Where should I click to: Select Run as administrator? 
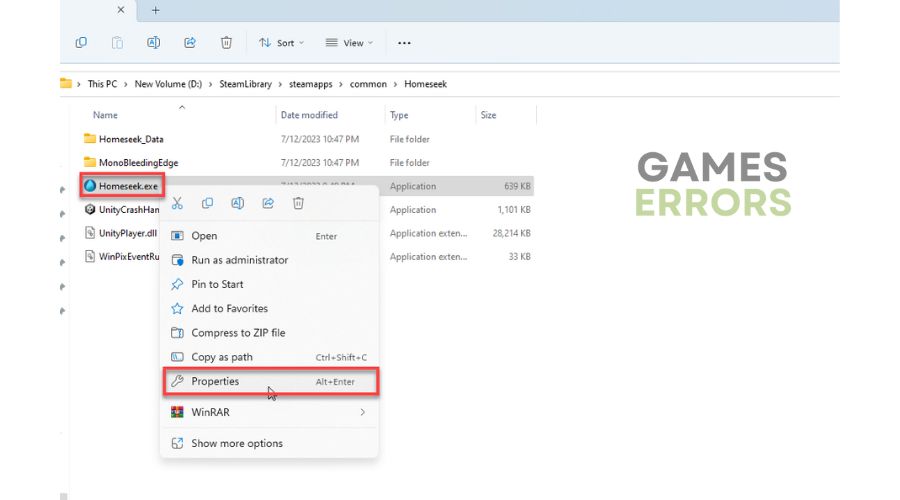270,260
